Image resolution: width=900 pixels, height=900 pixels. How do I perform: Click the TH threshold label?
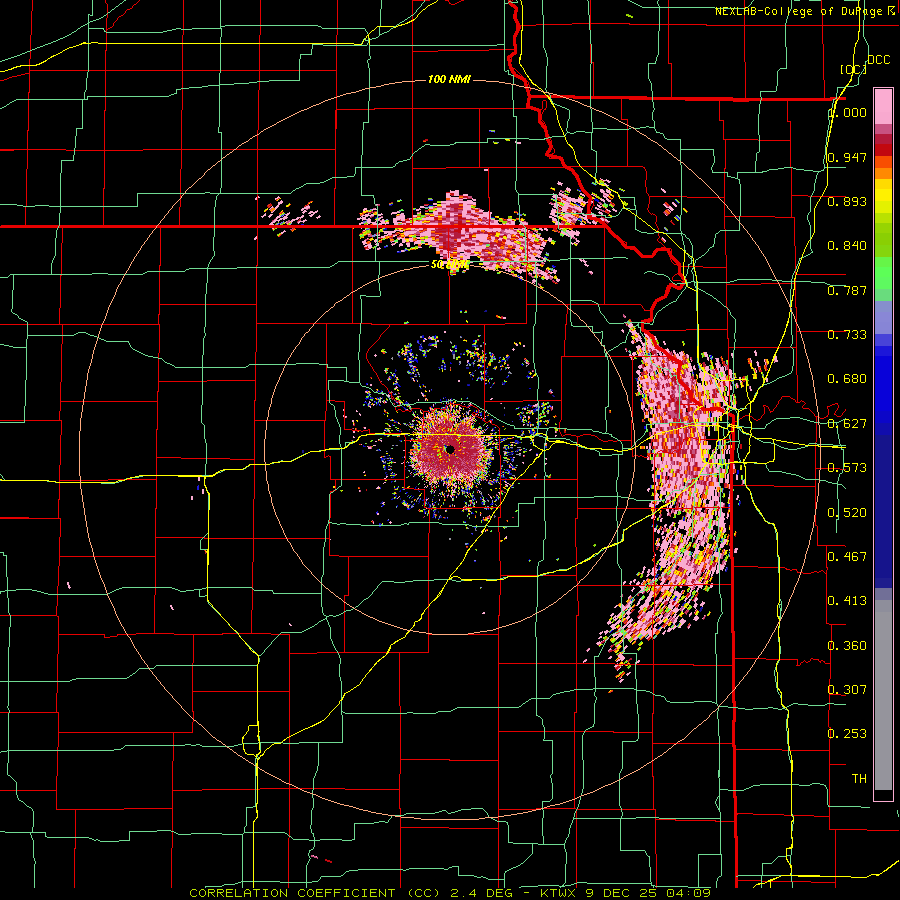[x=859, y=778]
